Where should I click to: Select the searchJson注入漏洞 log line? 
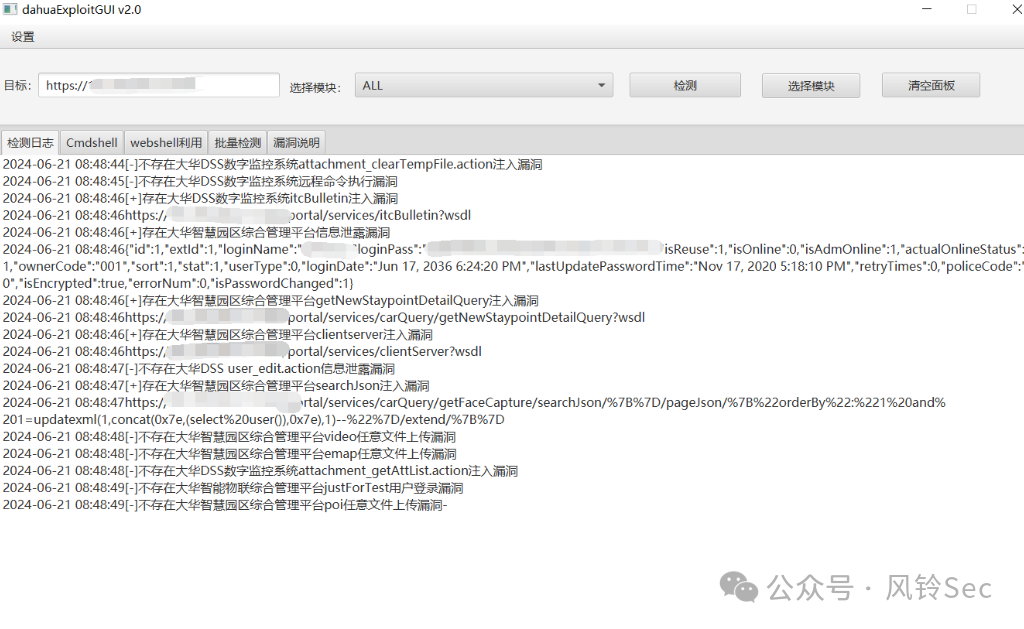click(x=216, y=385)
